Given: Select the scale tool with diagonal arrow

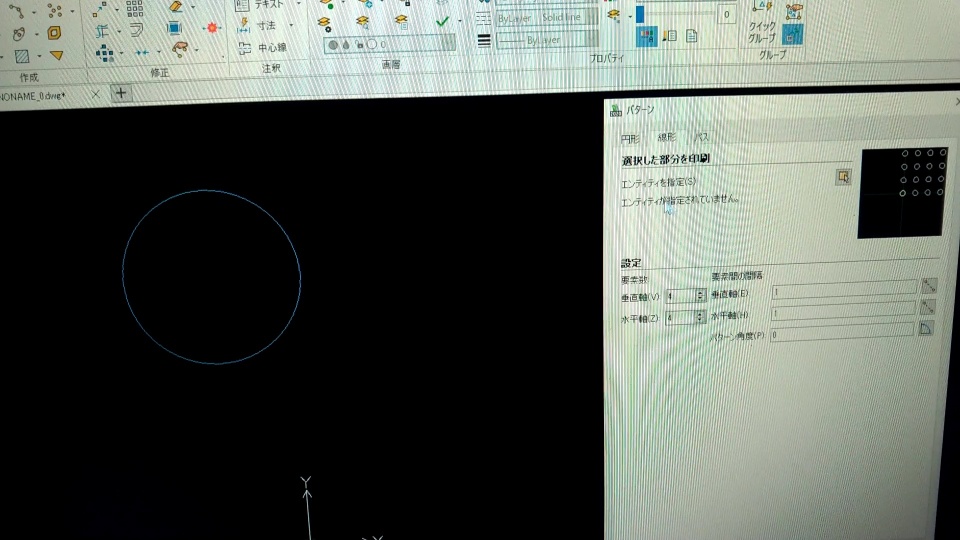Looking at the screenshot, I should tap(99, 9).
